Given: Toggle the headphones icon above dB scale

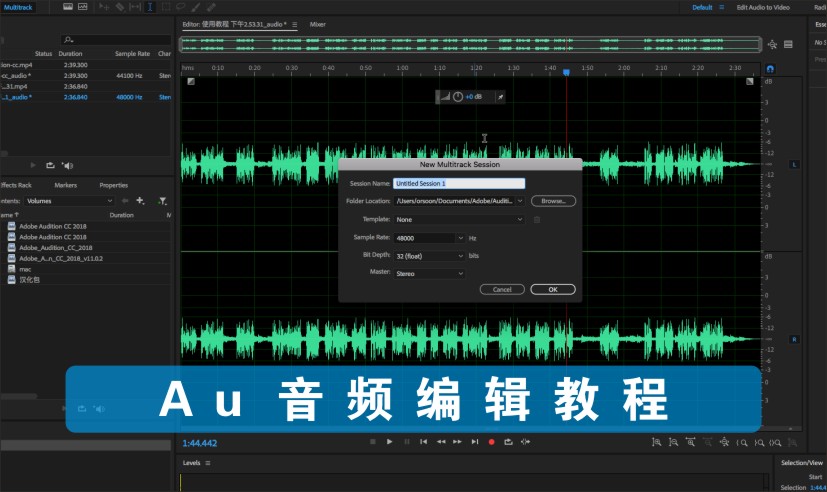Looking at the screenshot, I should tap(770, 69).
